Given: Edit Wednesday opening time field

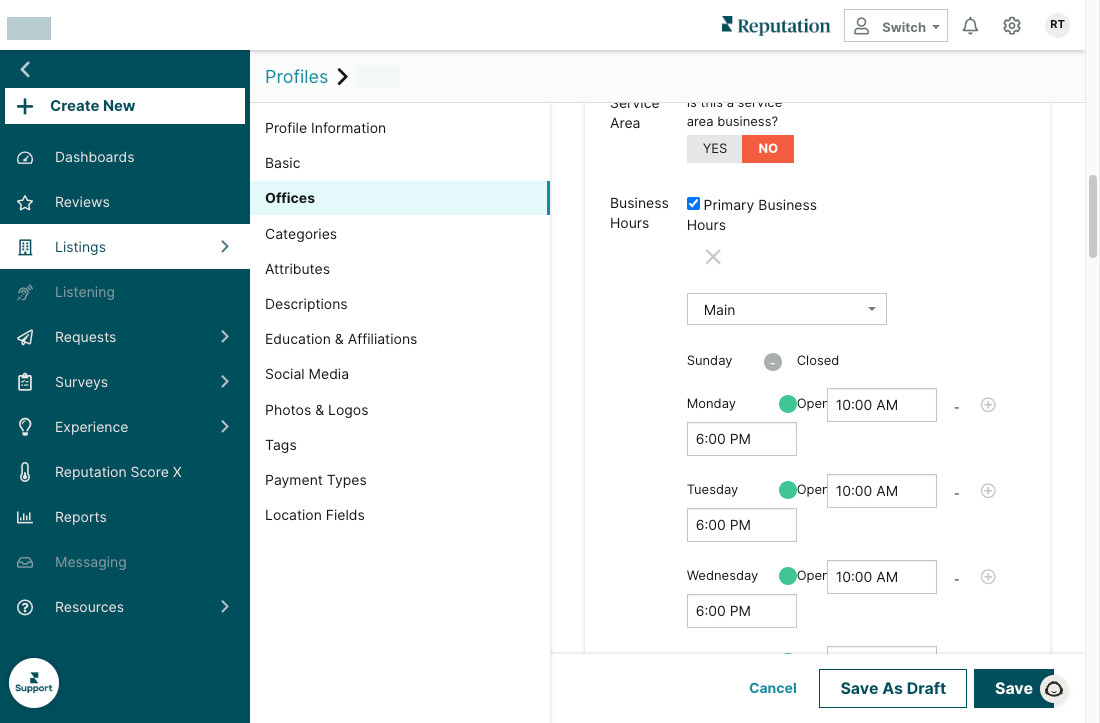Looking at the screenshot, I should pos(881,576).
